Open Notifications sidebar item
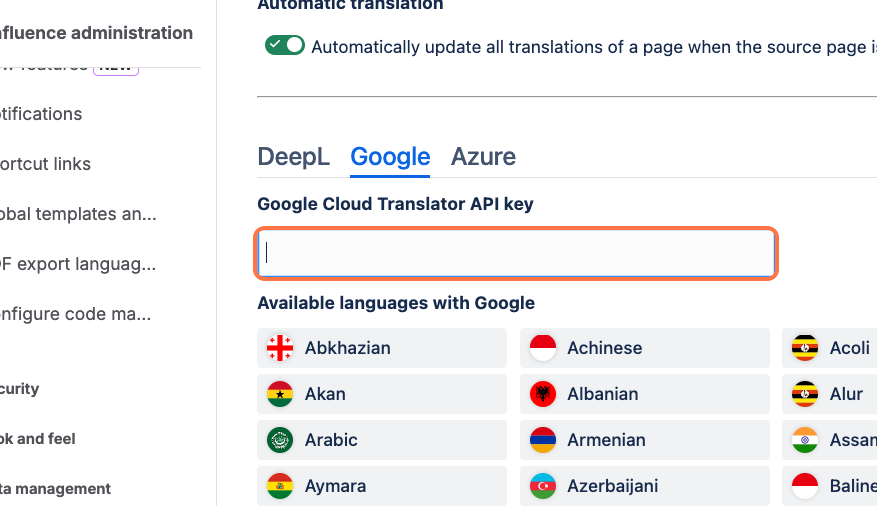877x506 pixels. 41,114
